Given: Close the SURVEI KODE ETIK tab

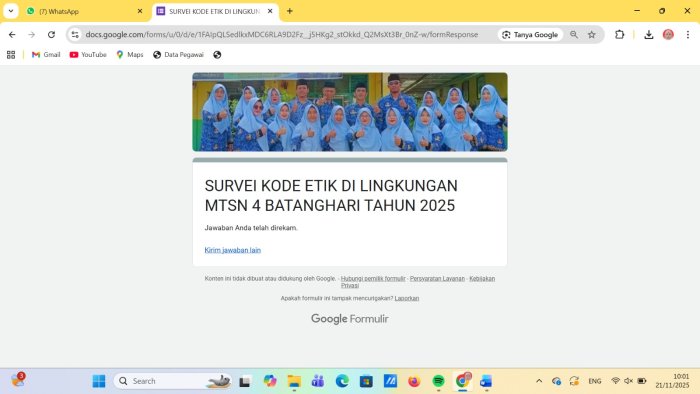Looking at the screenshot, I should click(x=270, y=11).
